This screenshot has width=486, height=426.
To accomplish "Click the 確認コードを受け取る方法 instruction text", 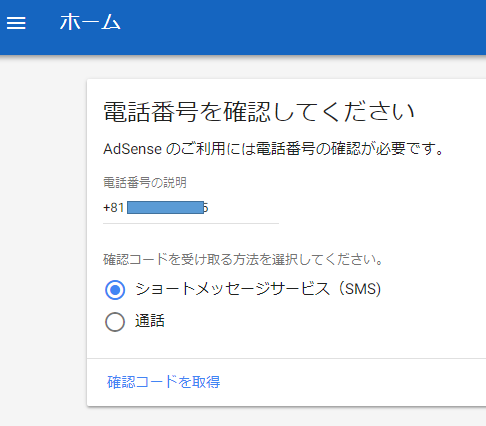I will [243, 260].
